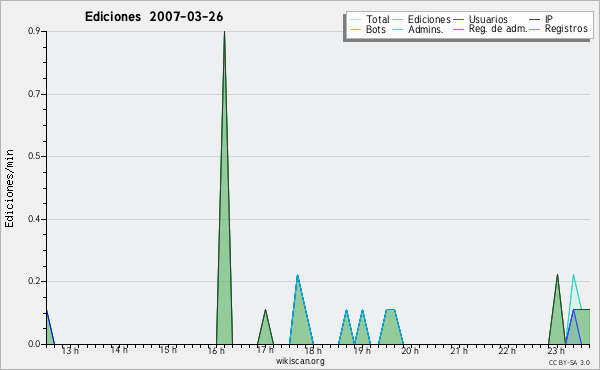Select the 'IP' legend entry
600x370 pixels.
tap(541, 19)
